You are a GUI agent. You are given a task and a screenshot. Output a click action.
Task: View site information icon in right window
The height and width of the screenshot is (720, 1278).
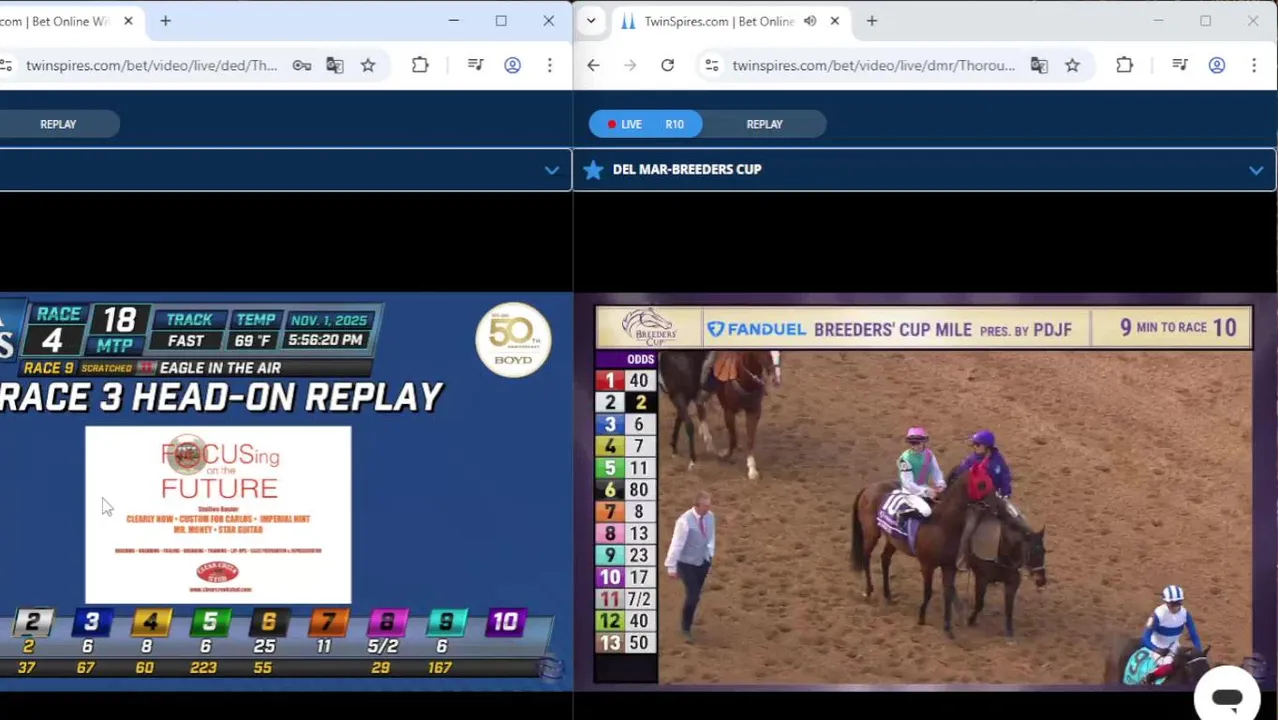pos(711,65)
